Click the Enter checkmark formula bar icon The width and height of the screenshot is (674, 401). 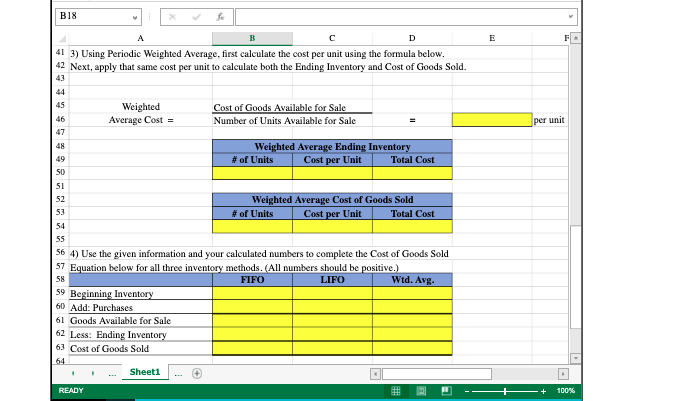click(x=196, y=17)
